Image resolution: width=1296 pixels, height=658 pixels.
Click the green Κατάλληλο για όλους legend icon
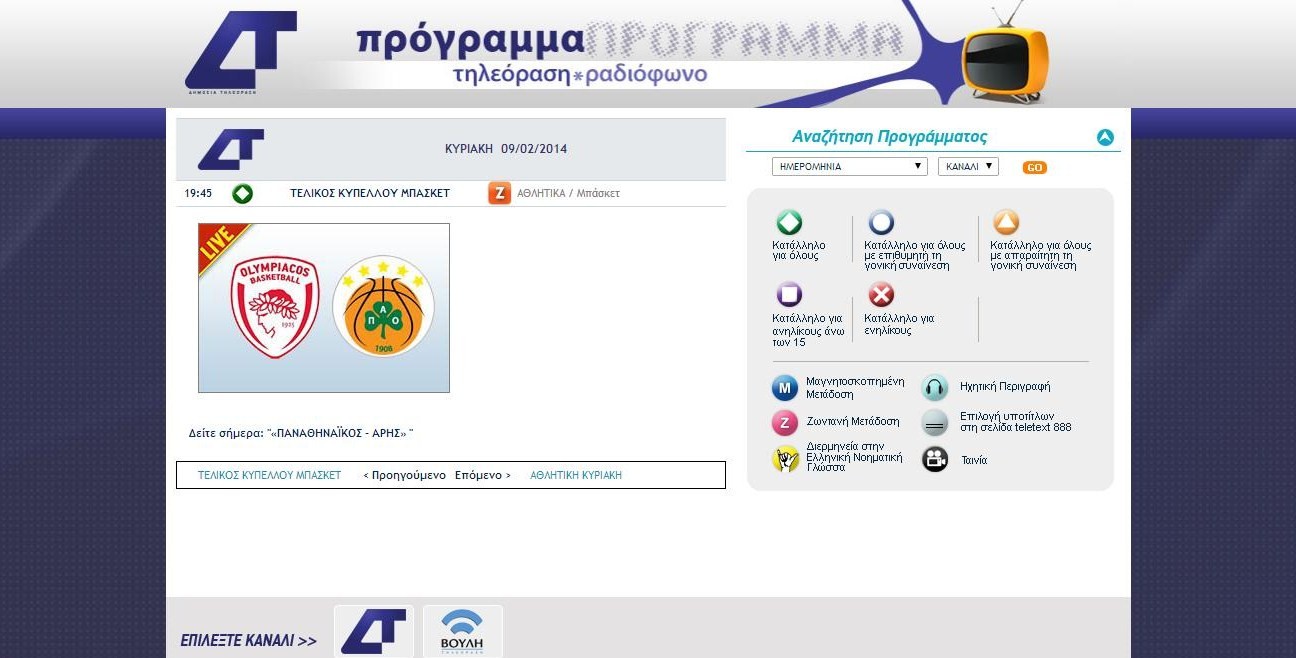point(789,222)
